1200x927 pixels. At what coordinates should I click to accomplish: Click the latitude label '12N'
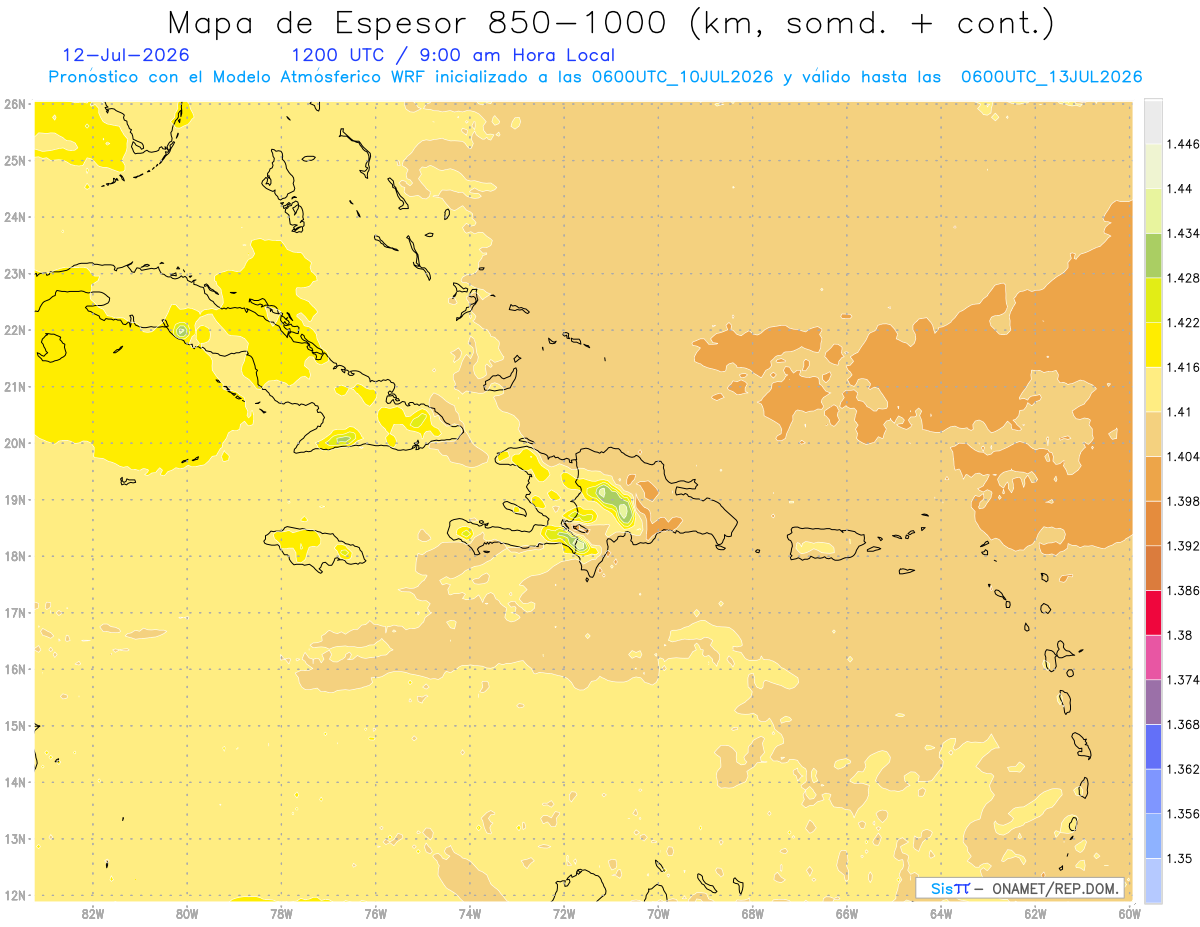coord(14,895)
